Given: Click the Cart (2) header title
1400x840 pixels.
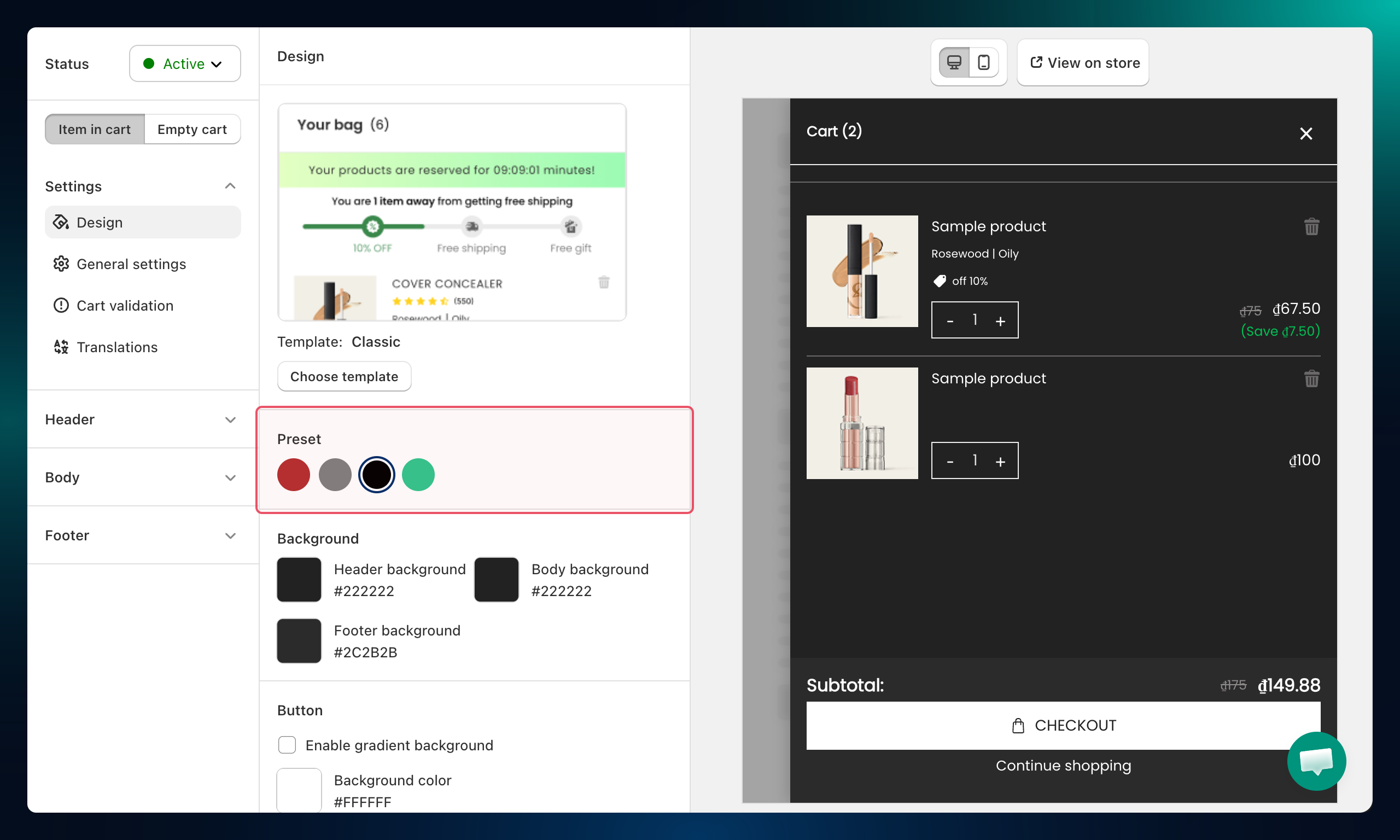Looking at the screenshot, I should [833, 131].
